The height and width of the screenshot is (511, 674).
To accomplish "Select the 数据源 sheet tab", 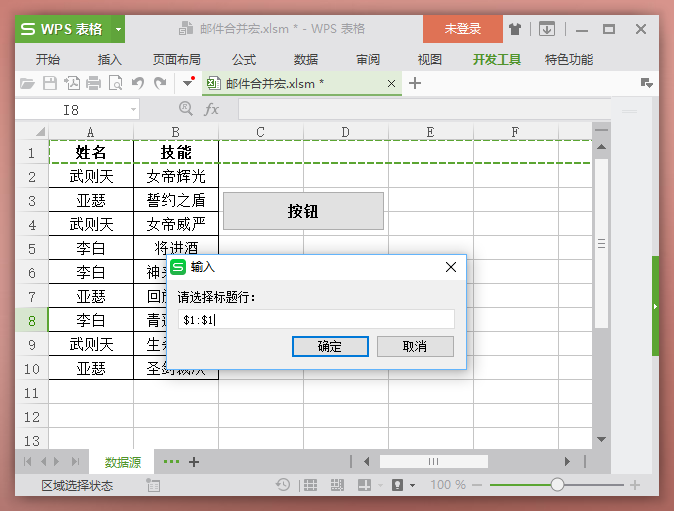I will [x=123, y=462].
